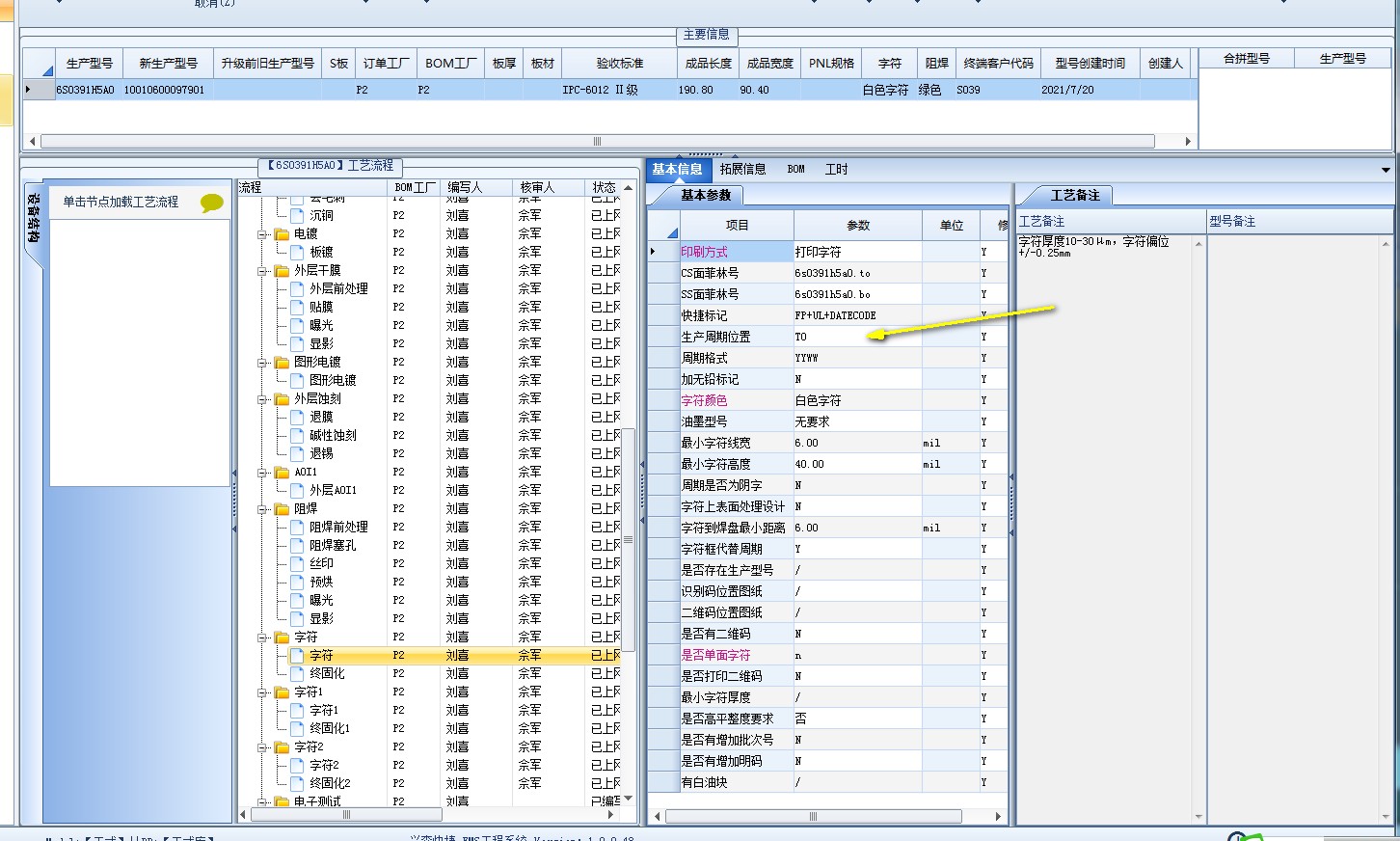
Task: Click the document icon beside 外层前处理
Action: point(298,289)
